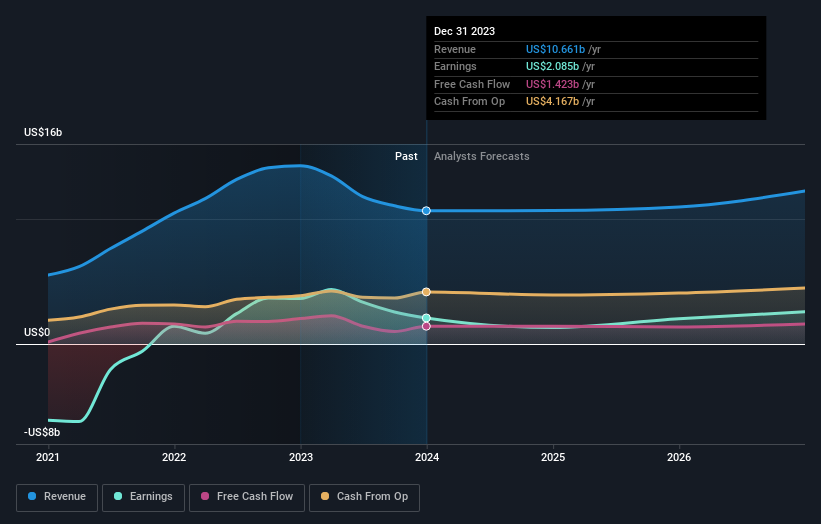Click the Analysts Forecasts label
The height and width of the screenshot is (524, 821).
coord(482,157)
